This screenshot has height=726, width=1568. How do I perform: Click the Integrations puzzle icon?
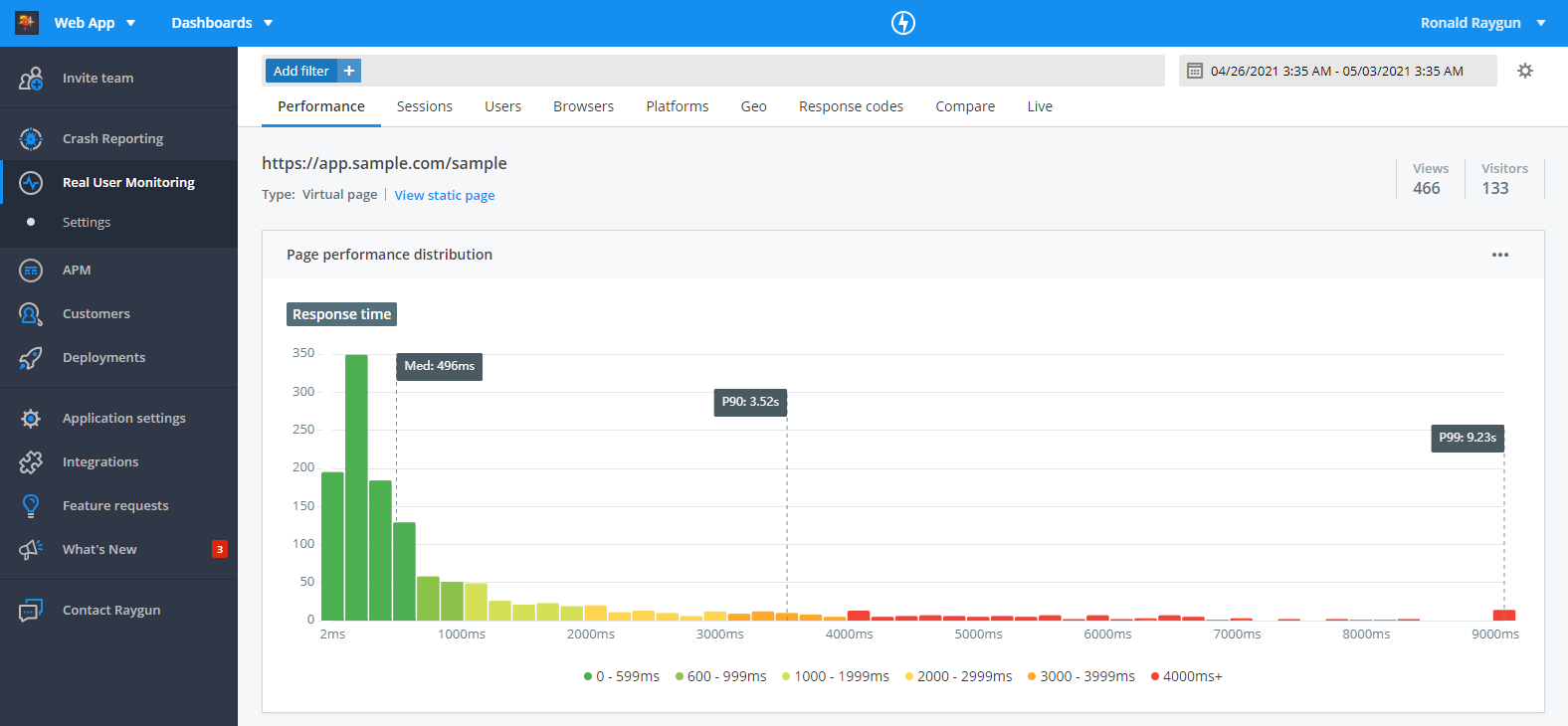[31, 462]
